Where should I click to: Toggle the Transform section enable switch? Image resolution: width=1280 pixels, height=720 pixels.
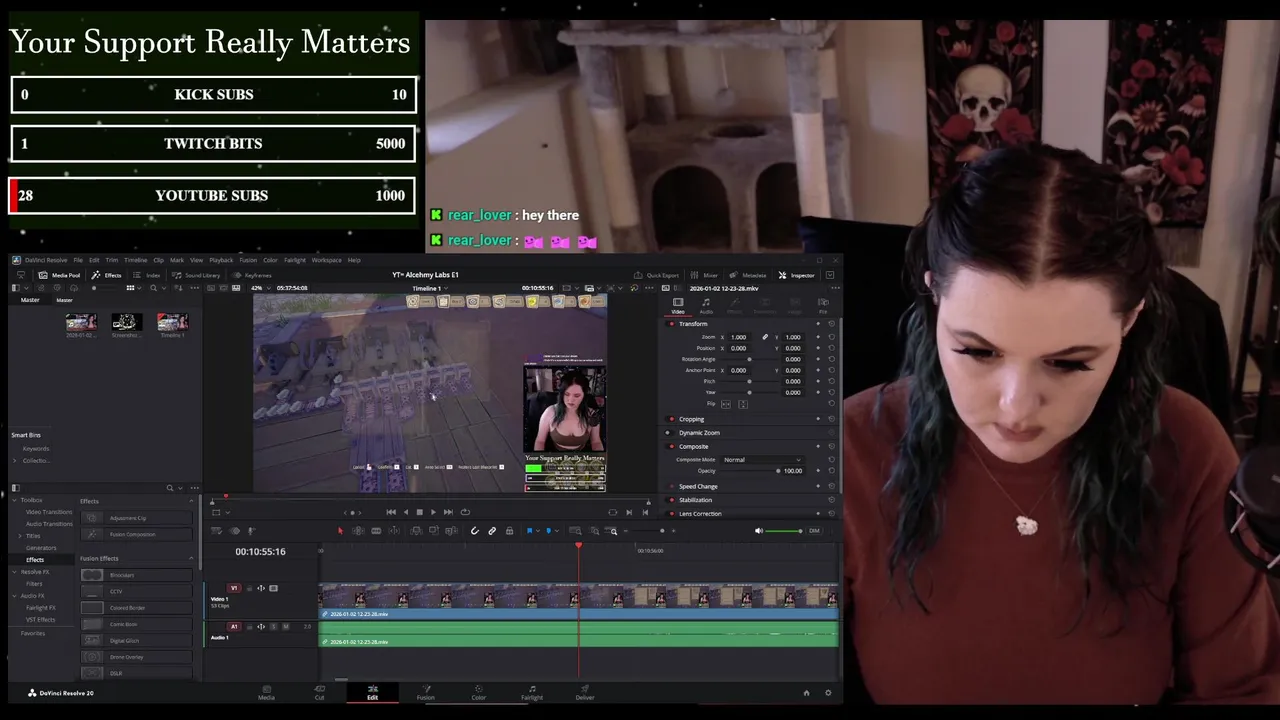click(671, 324)
